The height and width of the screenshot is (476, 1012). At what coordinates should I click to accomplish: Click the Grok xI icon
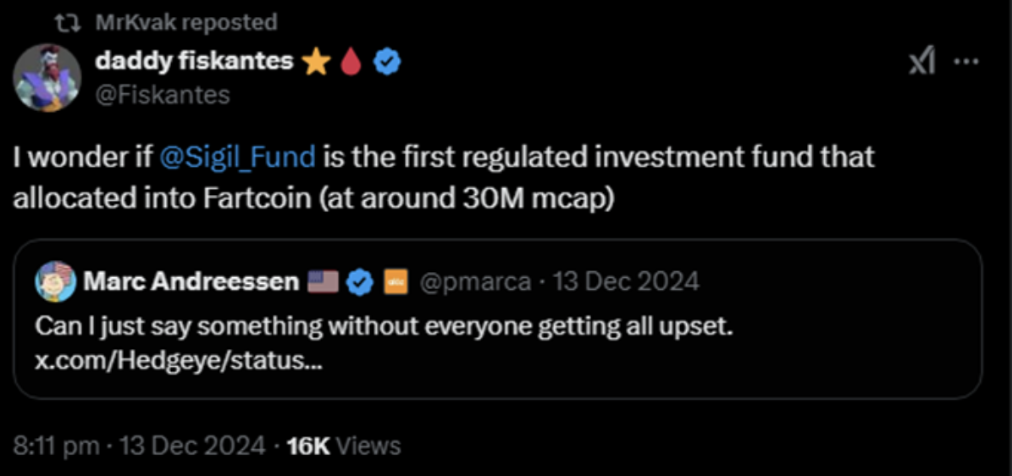pyautogui.click(x=922, y=63)
